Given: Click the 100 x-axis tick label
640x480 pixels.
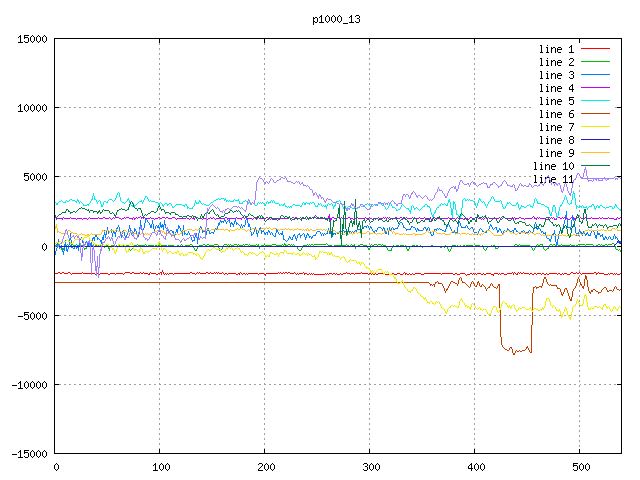Looking at the screenshot, I should pos(160,466).
